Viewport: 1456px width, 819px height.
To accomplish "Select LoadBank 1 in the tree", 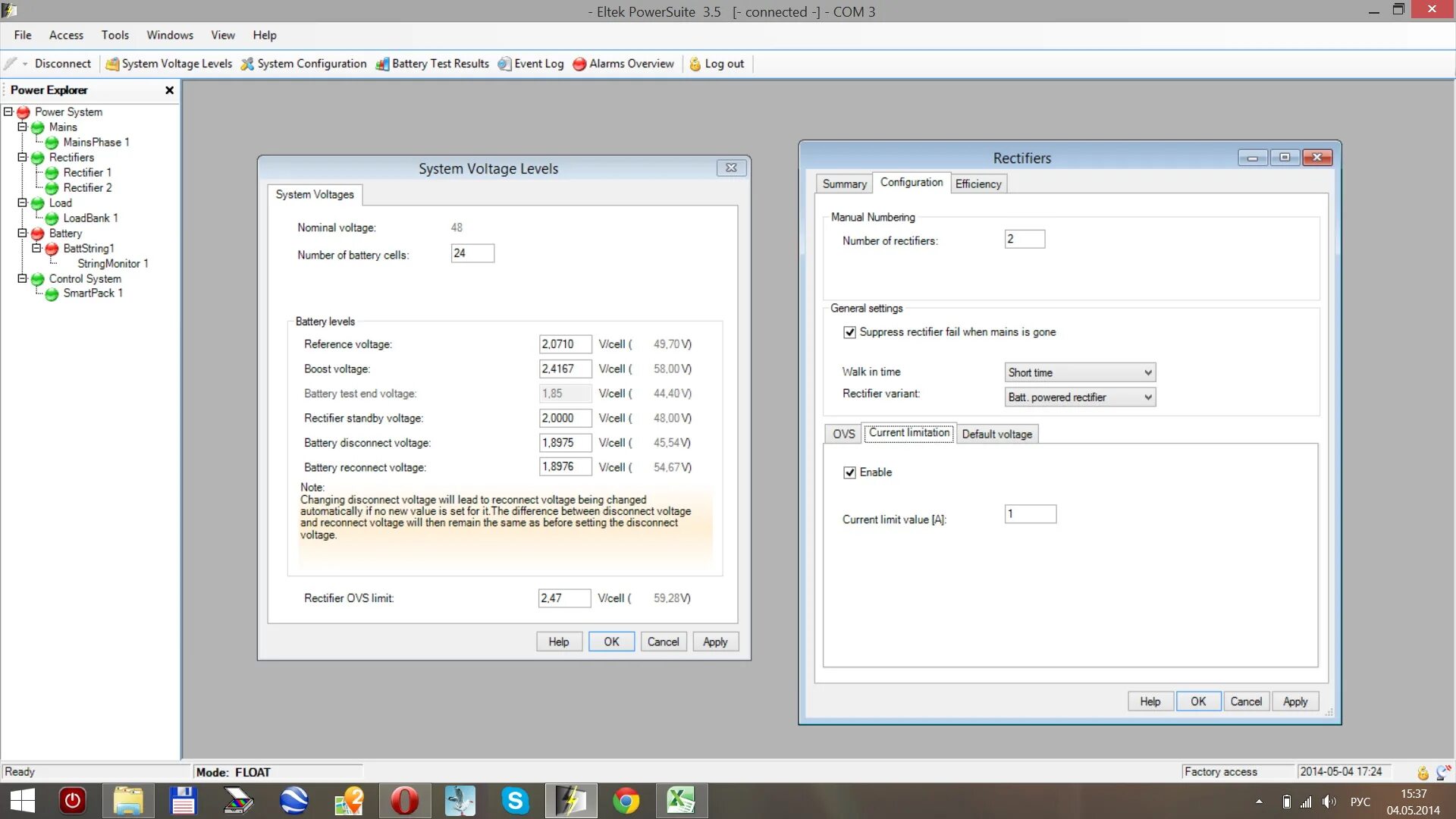I will click(90, 218).
